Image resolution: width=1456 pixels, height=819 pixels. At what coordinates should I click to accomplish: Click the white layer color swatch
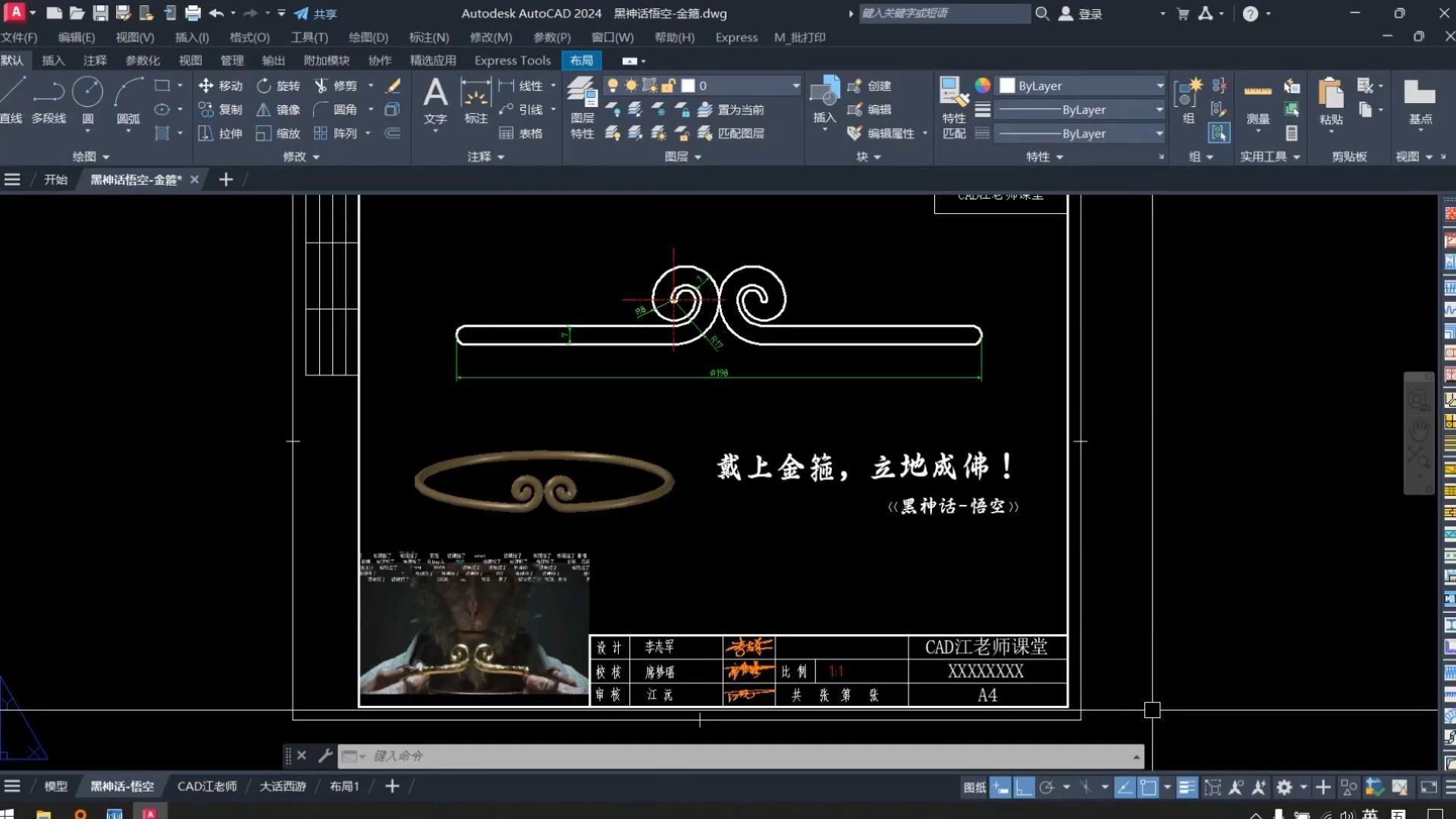click(689, 86)
